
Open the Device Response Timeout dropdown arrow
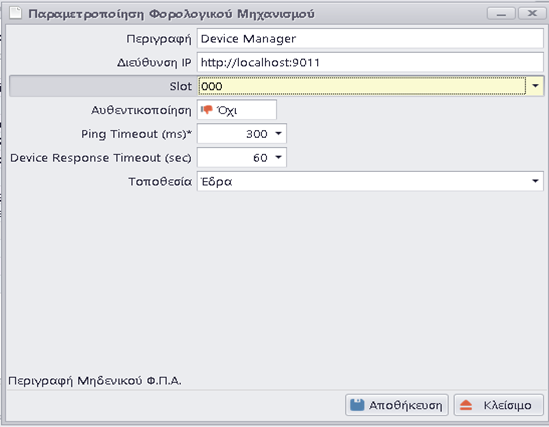coord(278,158)
